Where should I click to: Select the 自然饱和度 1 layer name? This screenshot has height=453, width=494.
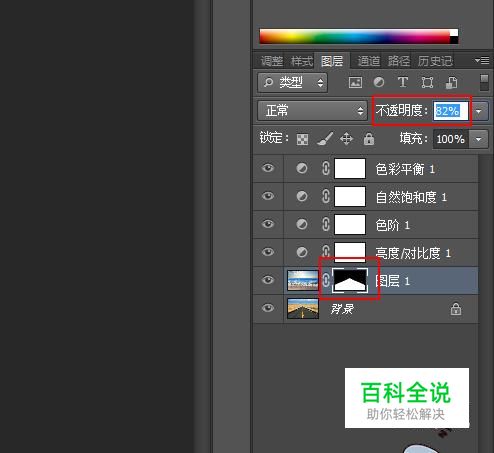coord(411,197)
